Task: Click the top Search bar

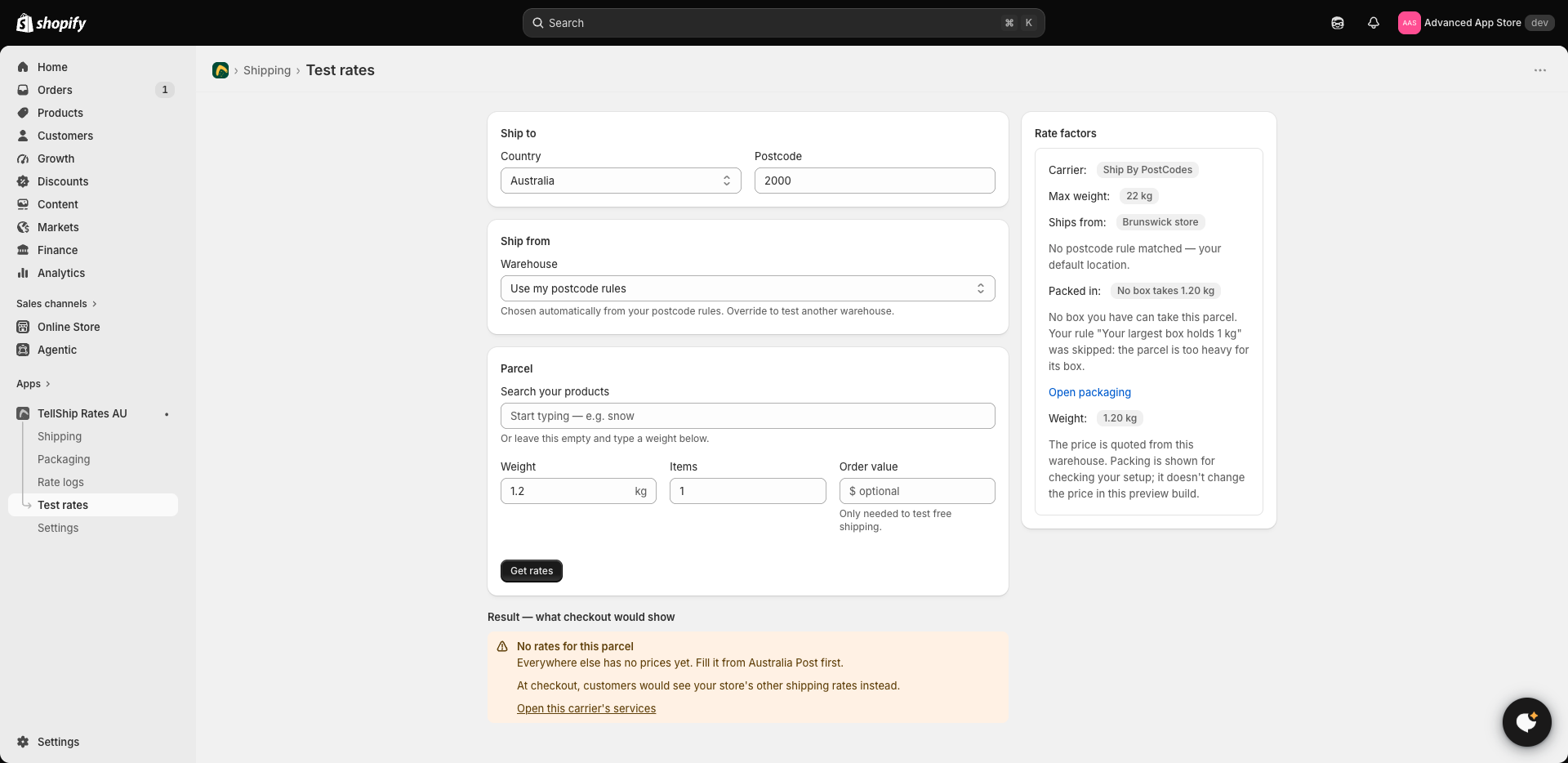Action: [784, 23]
